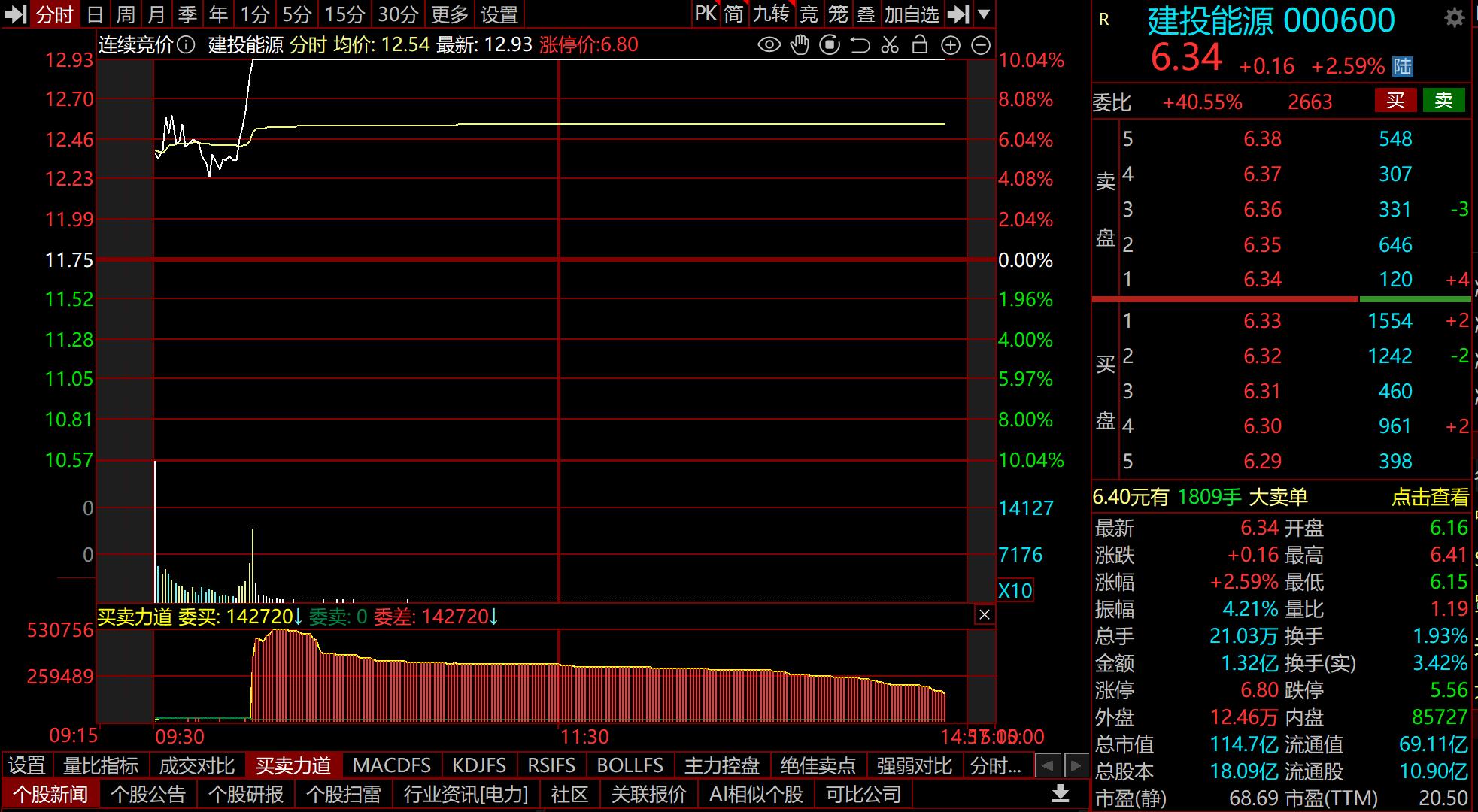Toggle the padlock lock icon
The image size is (1478, 812).
919,45
